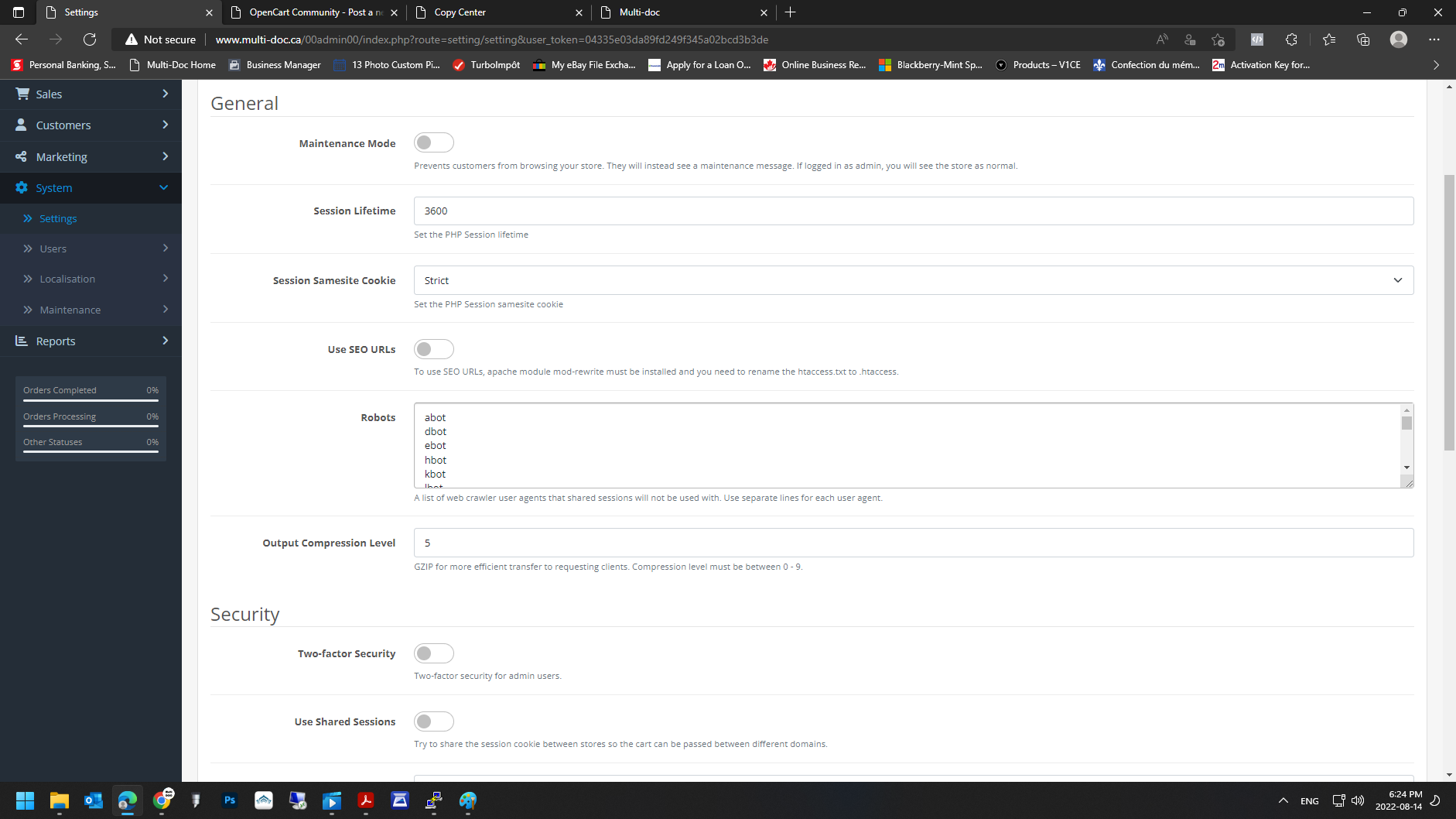Click the Sales shopping cart icon
This screenshot has width=1456, height=819.
coord(22,94)
